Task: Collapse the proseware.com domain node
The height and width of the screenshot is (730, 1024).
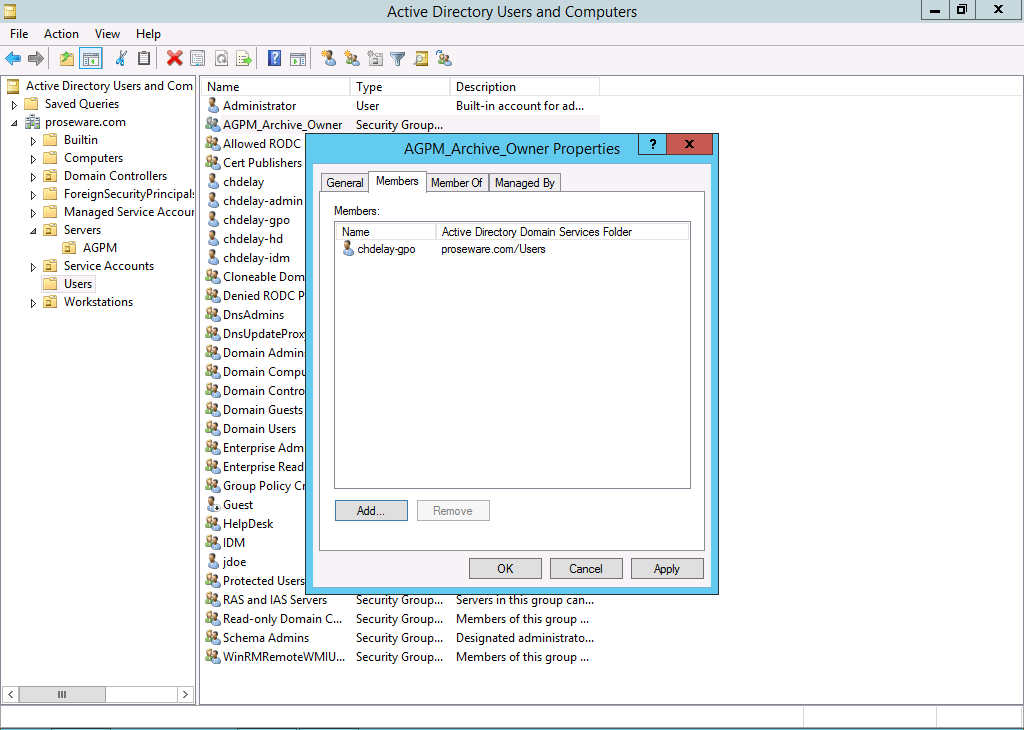Action: click(14, 123)
